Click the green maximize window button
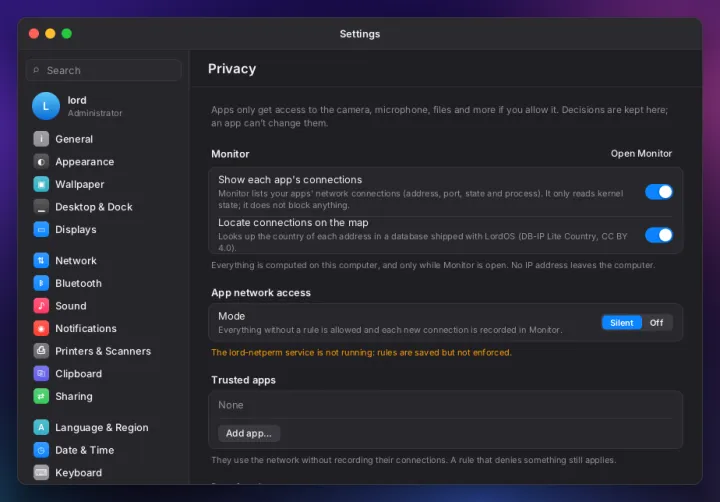 point(67,34)
